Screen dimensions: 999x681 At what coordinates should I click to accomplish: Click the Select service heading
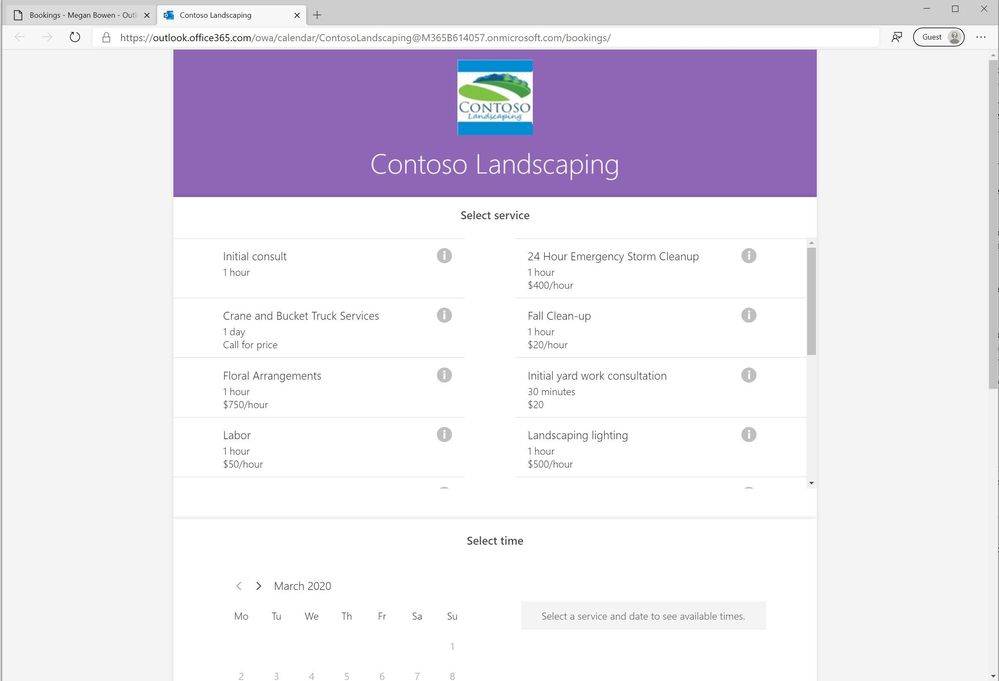495,215
